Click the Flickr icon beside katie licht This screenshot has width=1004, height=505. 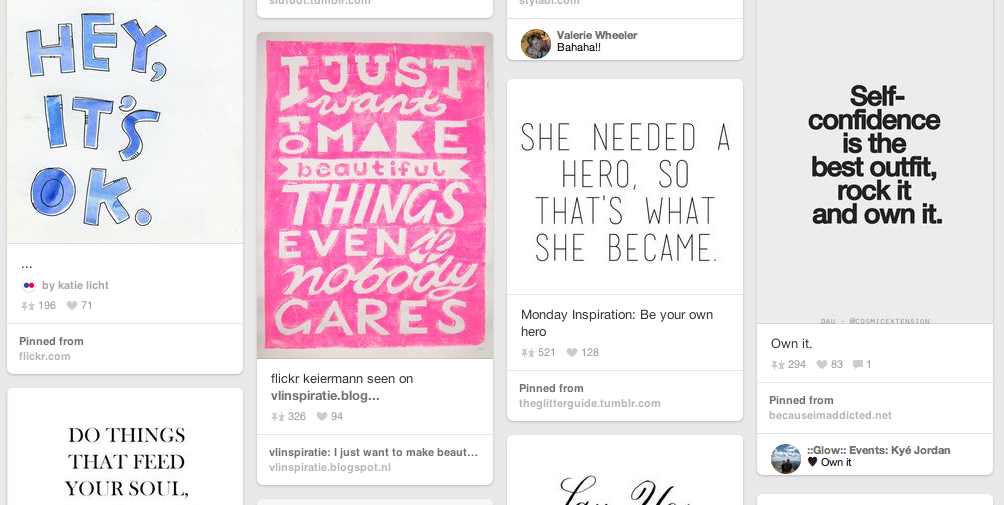point(28,285)
